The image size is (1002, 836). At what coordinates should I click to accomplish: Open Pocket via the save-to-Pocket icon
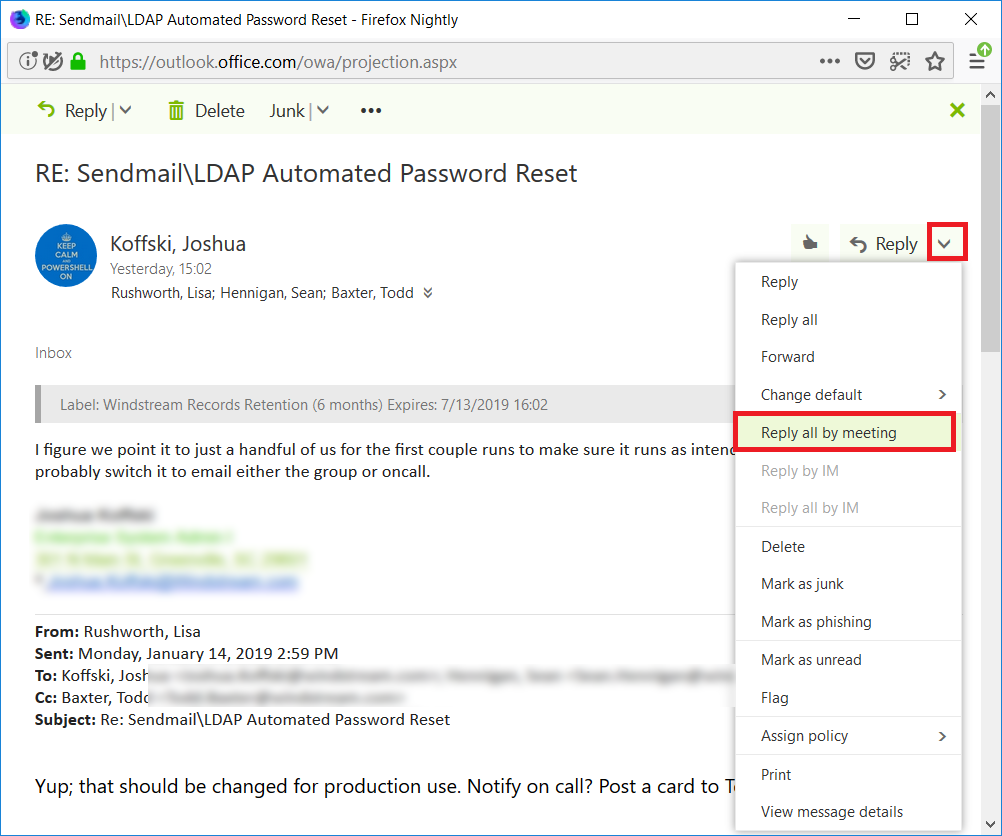tap(864, 60)
